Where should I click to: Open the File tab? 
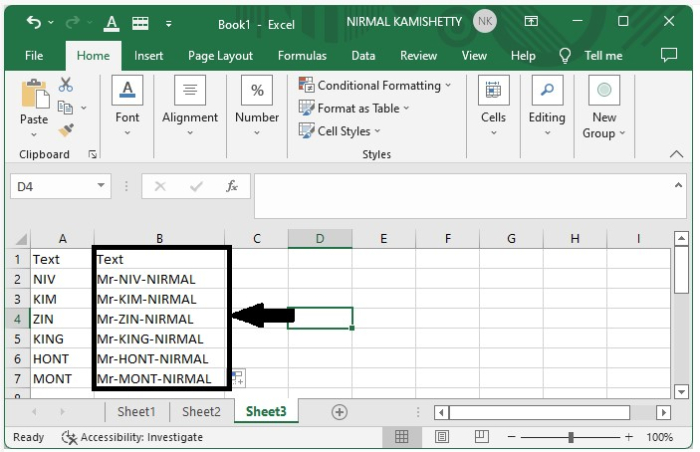34,56
